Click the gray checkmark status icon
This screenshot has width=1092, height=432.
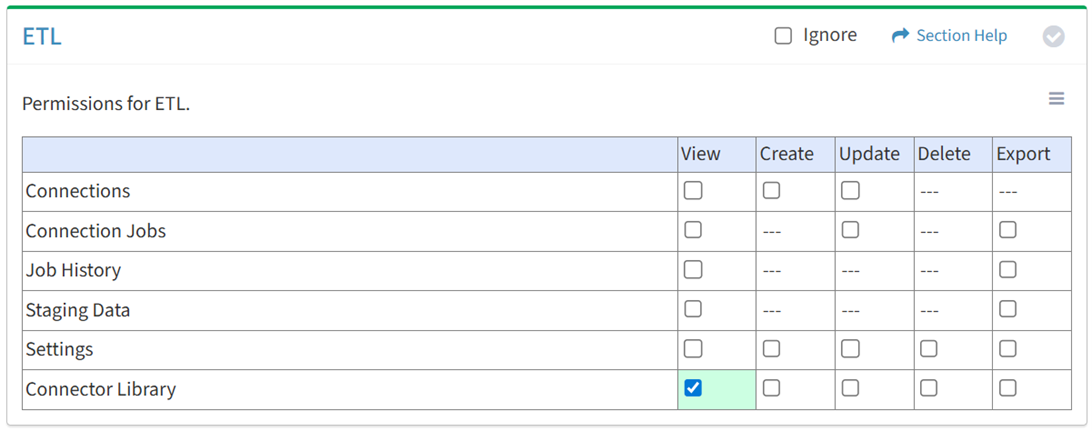point(1053,36)
